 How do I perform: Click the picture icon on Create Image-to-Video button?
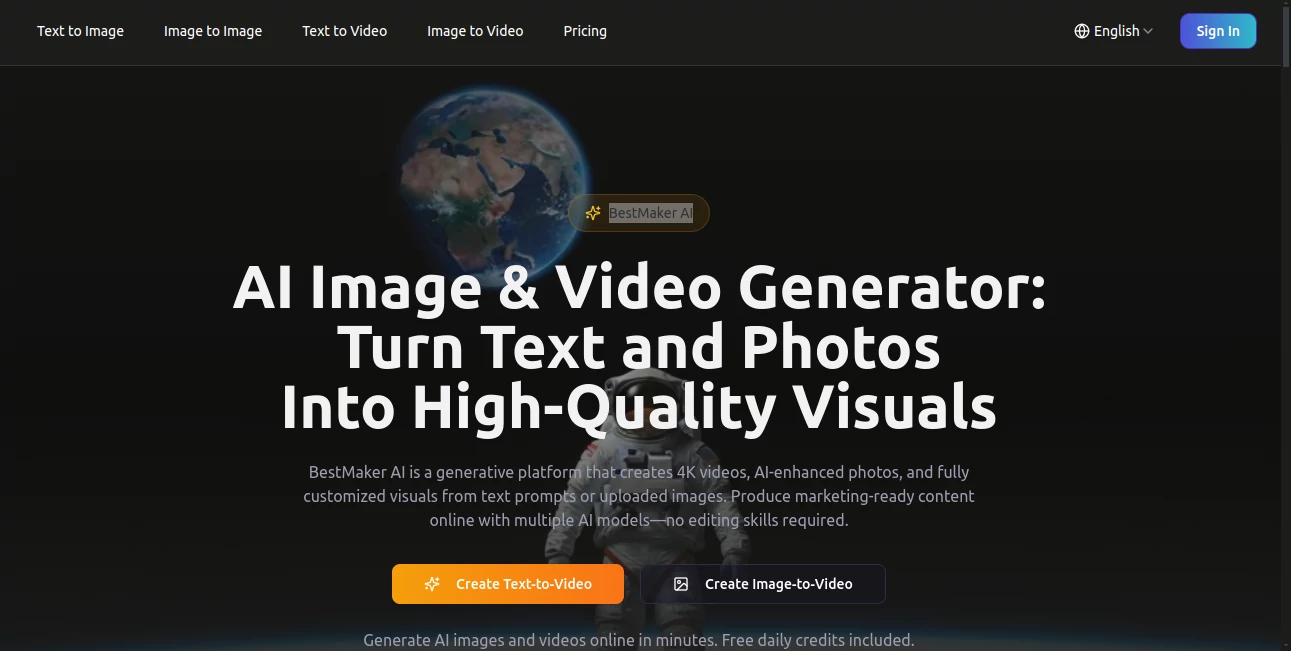click(x=681, y=583)
